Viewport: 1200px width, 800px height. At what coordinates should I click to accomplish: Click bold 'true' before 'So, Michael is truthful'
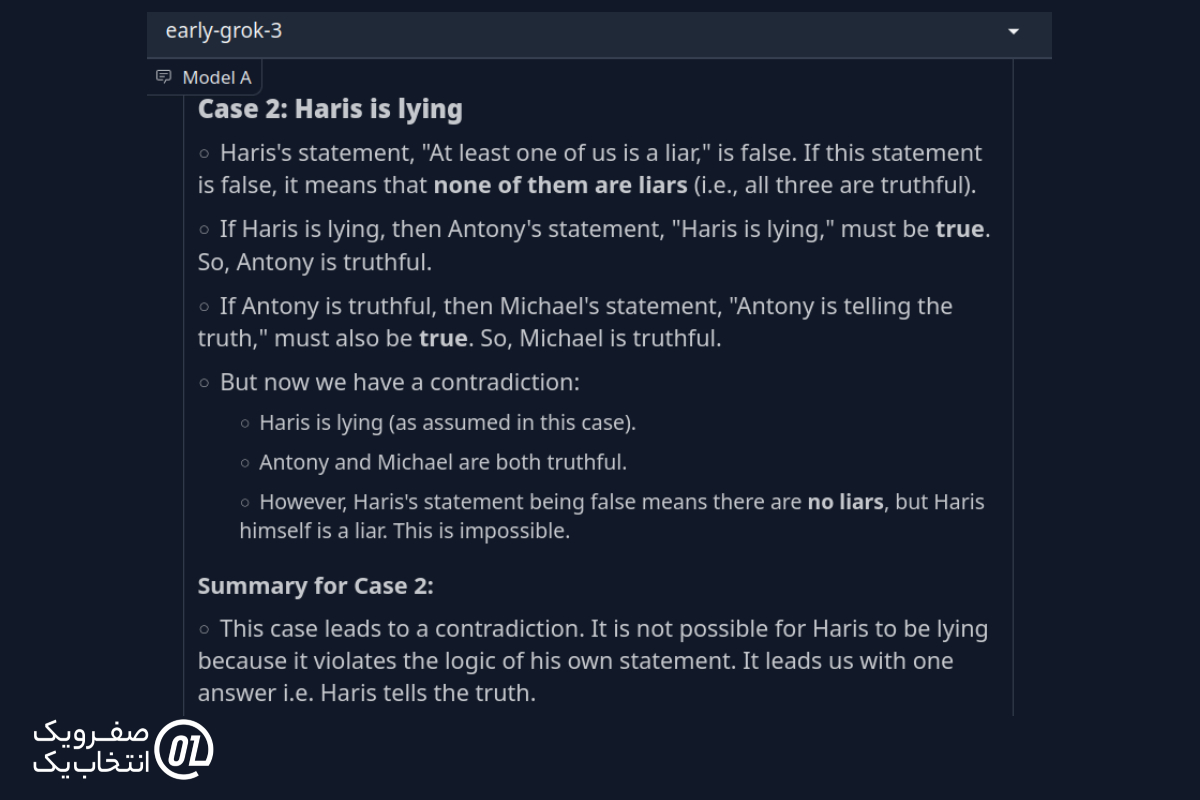pyautogui.click(x=443, y=338)
